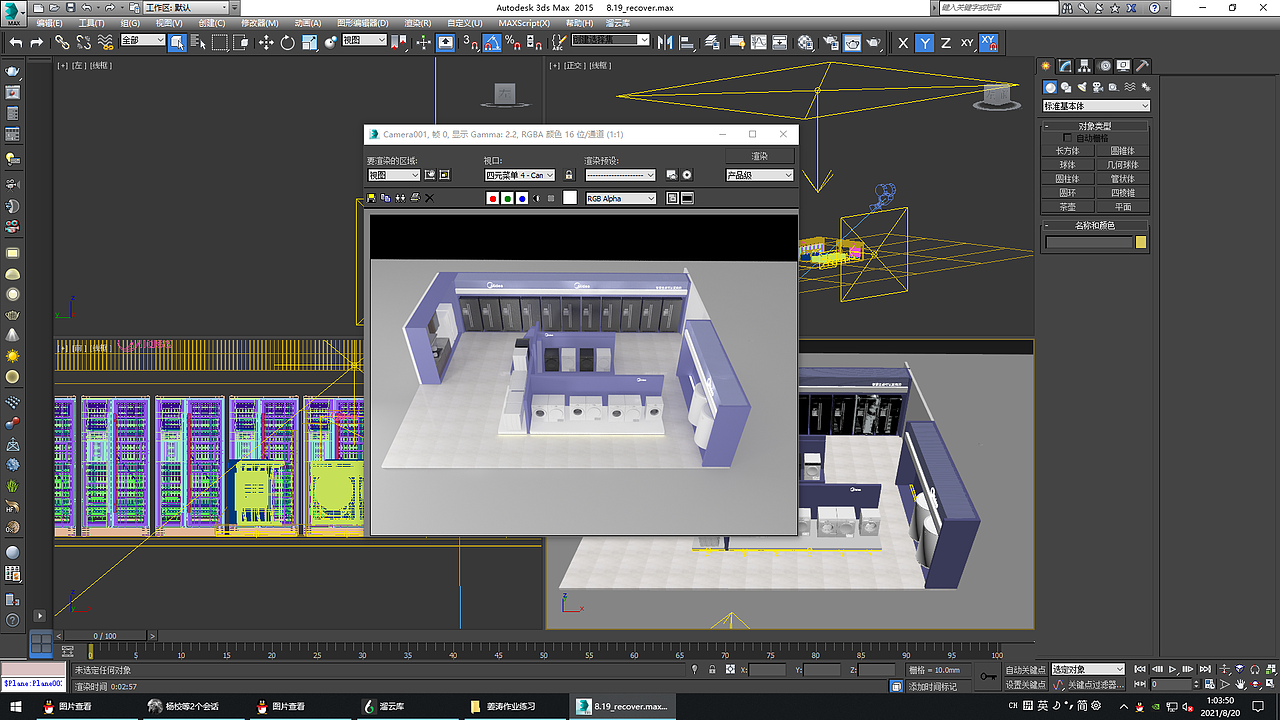
Task: Click the Save Image icon in render window
Action: click(x=370, y=198)
